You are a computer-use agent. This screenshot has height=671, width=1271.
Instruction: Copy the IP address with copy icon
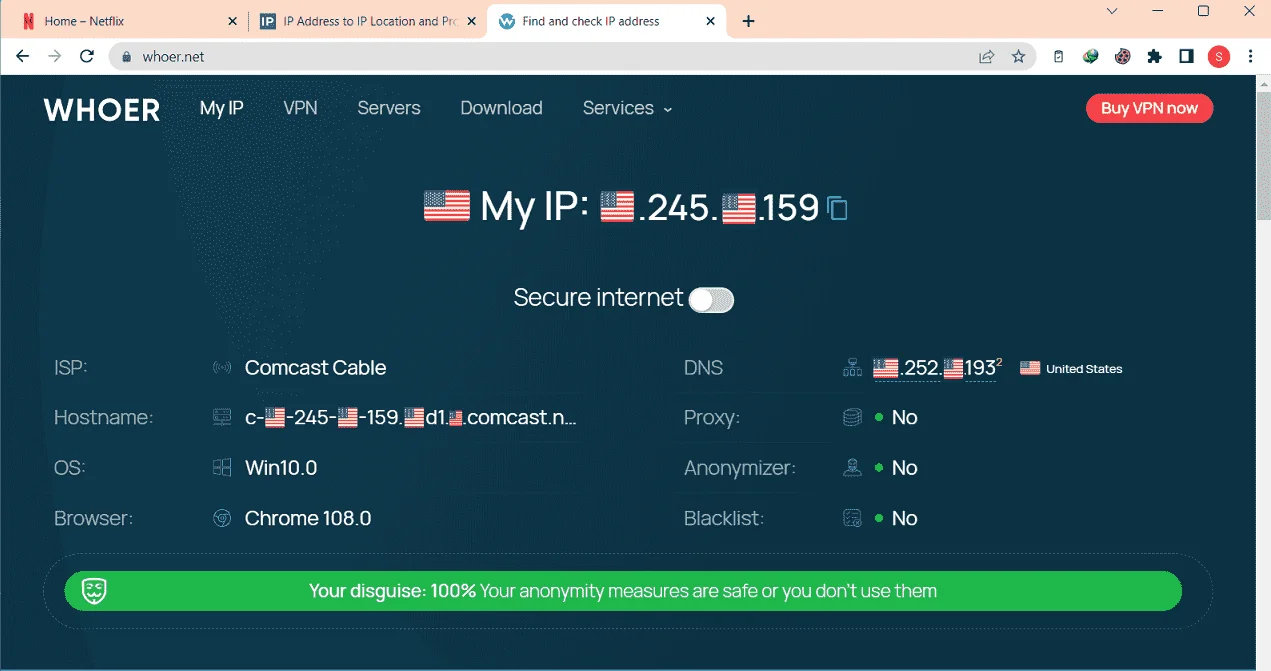838,208
